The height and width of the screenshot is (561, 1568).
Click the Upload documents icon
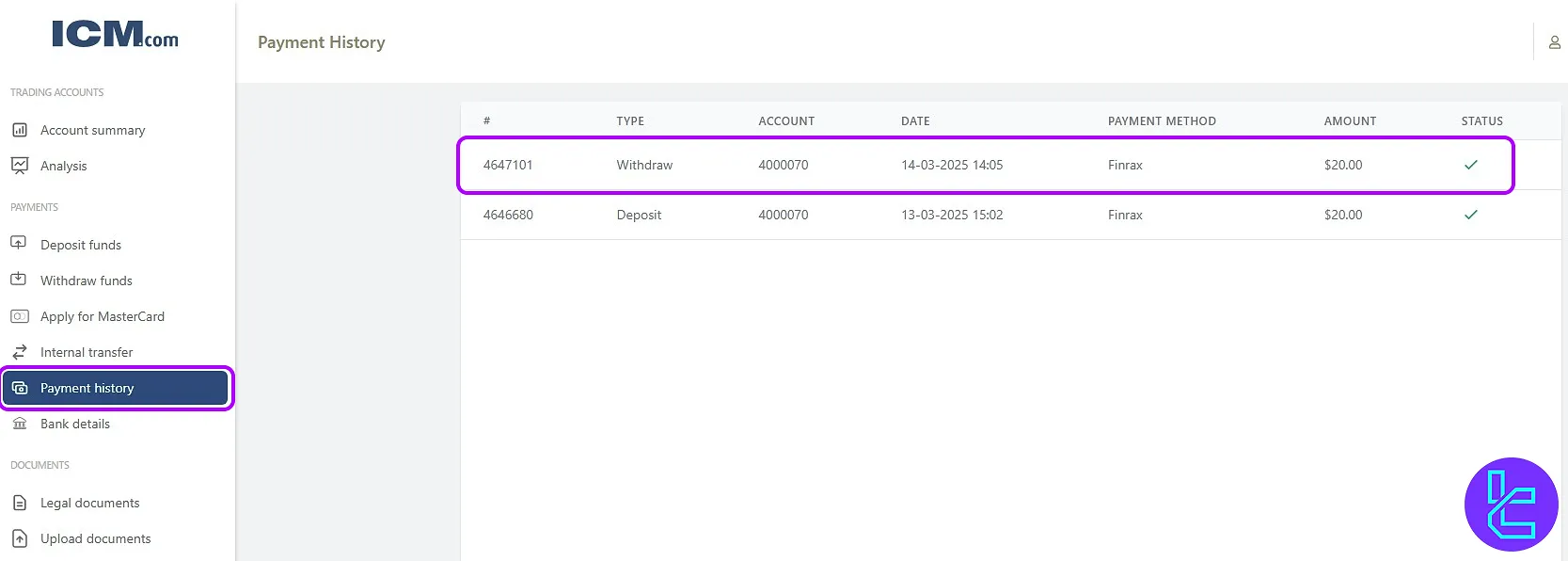coord(20,538)
